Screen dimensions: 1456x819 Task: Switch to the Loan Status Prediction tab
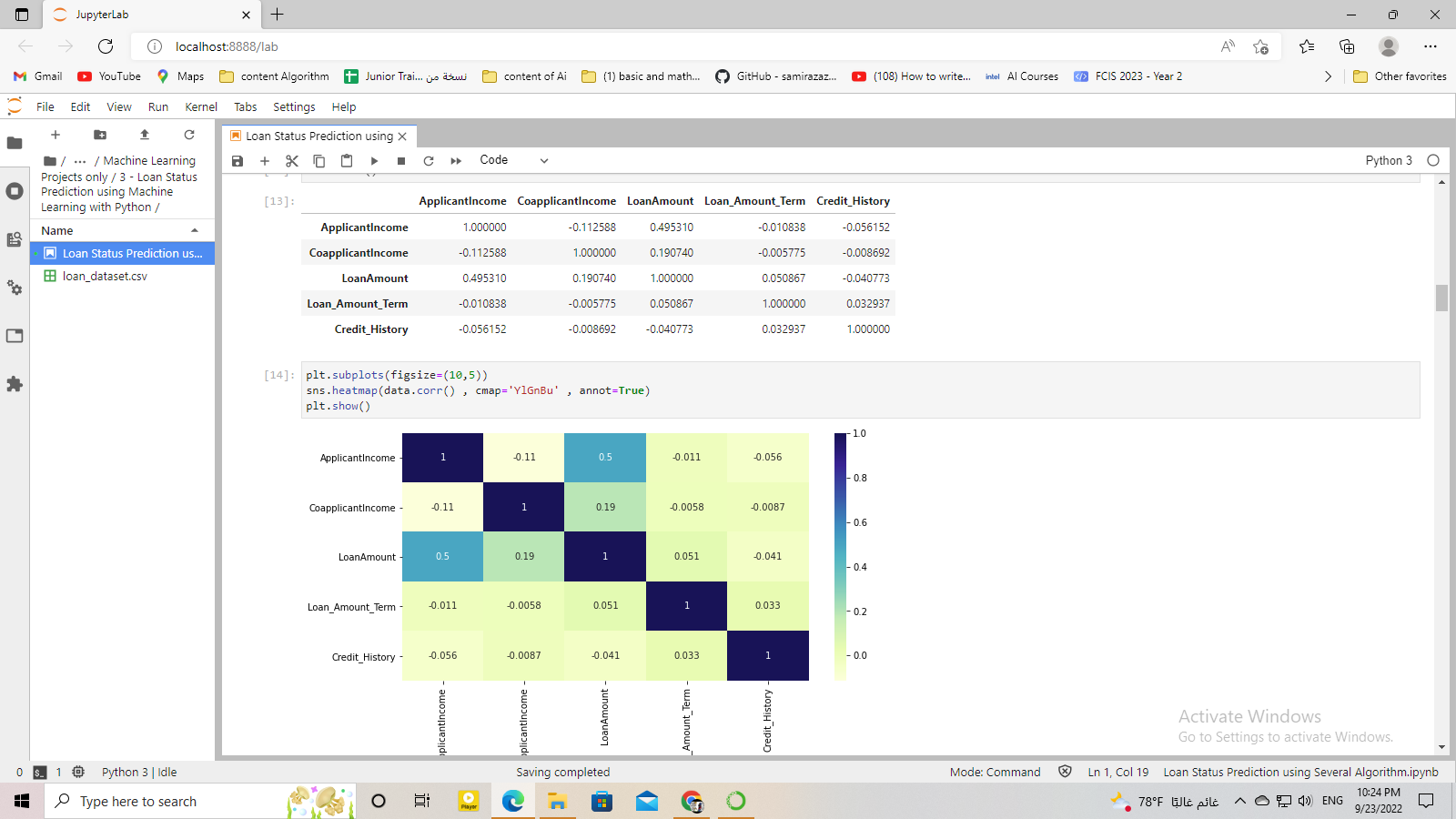pyautogui.click(x=318, y=136)
